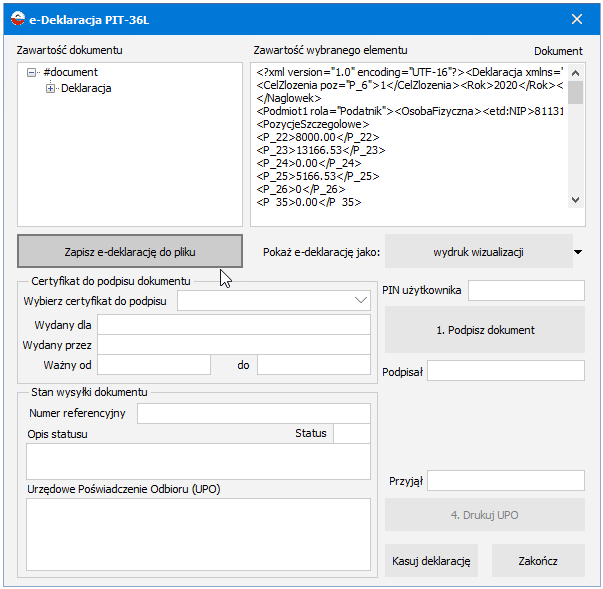
Task: Open dropdown arrow next to wydruk wizualizacji
Action: pos(578,252)
